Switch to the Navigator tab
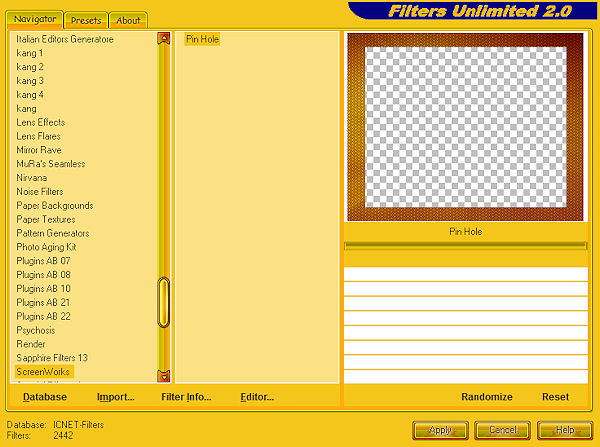The image size is (600, 447). [x=35, y=19]
